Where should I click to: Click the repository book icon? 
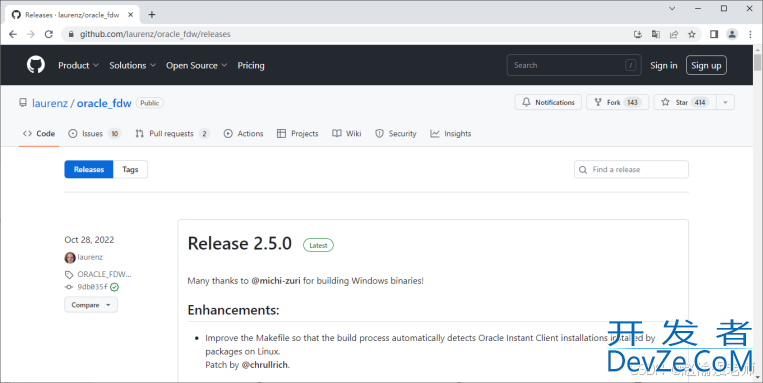point(23,103)
